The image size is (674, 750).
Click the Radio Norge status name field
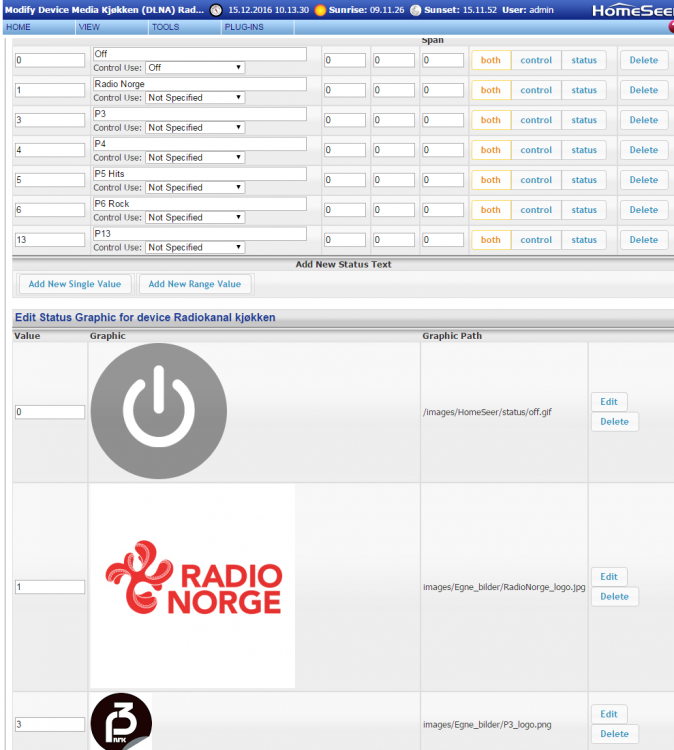(x=200, y=84)
